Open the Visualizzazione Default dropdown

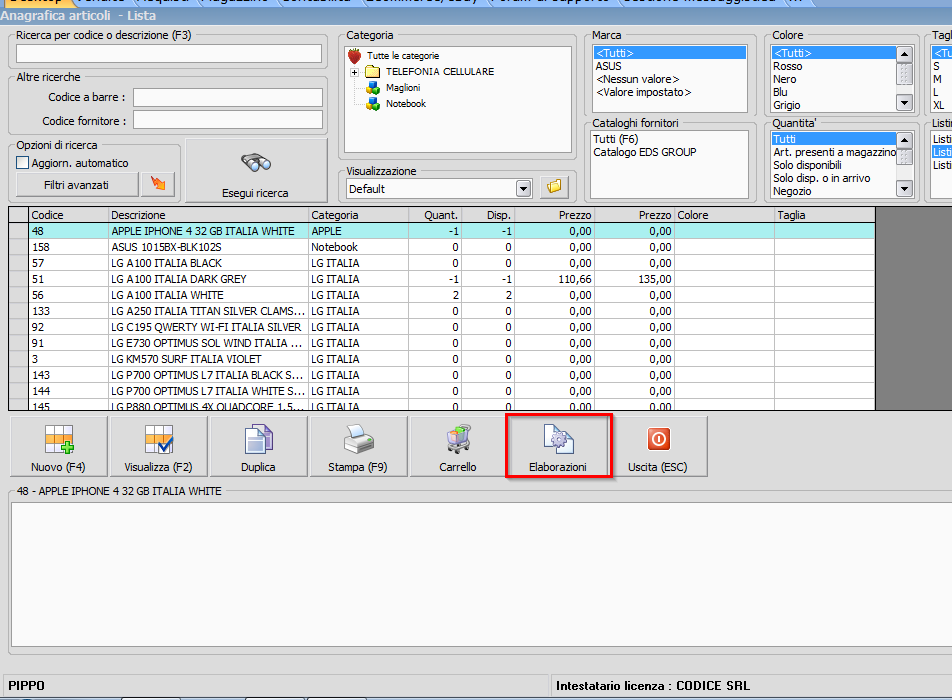(523, 189)
